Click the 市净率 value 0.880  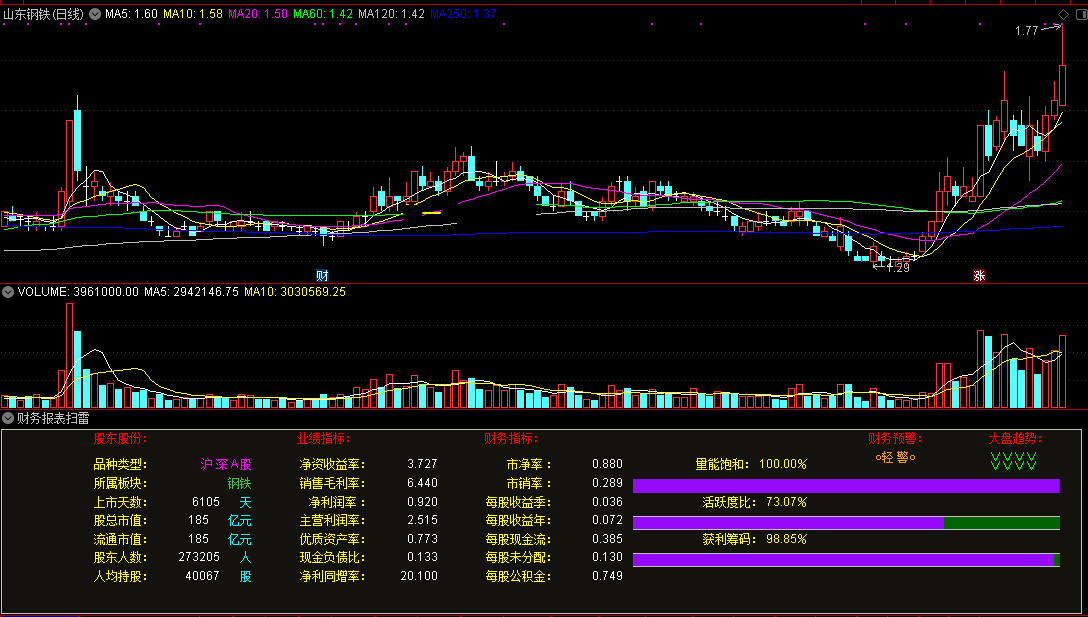607,464
